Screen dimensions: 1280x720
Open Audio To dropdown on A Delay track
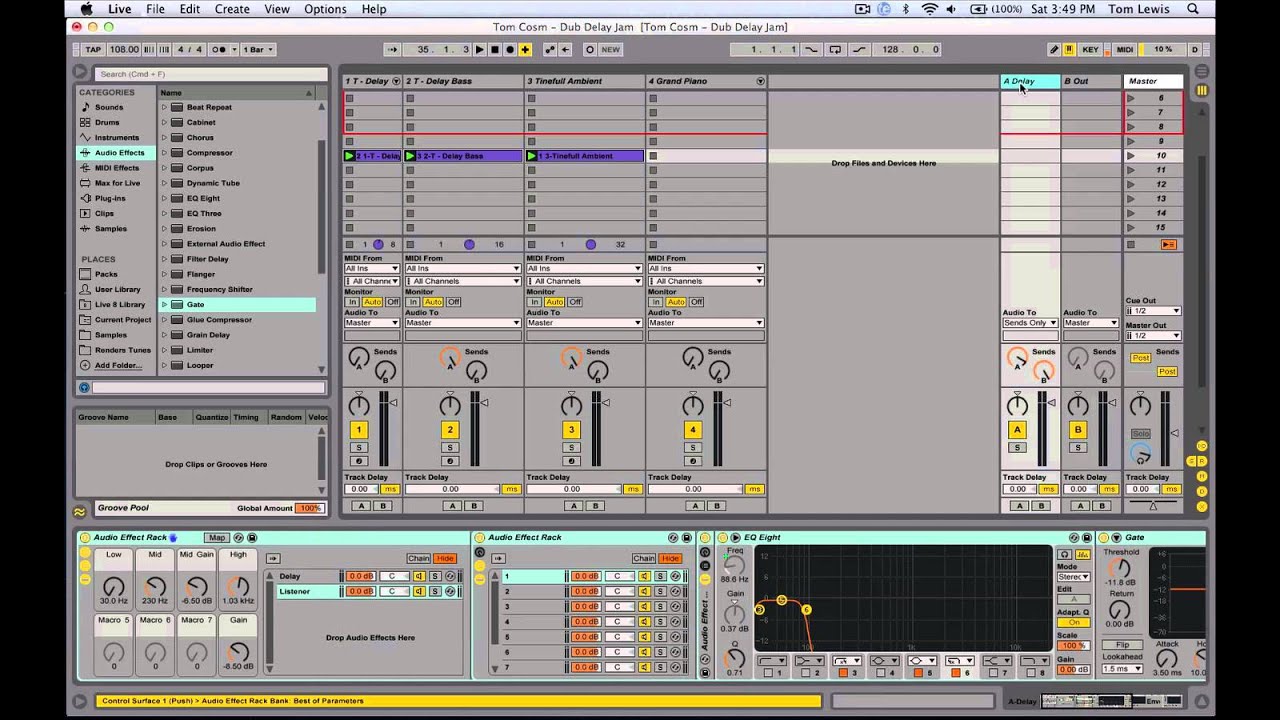[1030, 323]
